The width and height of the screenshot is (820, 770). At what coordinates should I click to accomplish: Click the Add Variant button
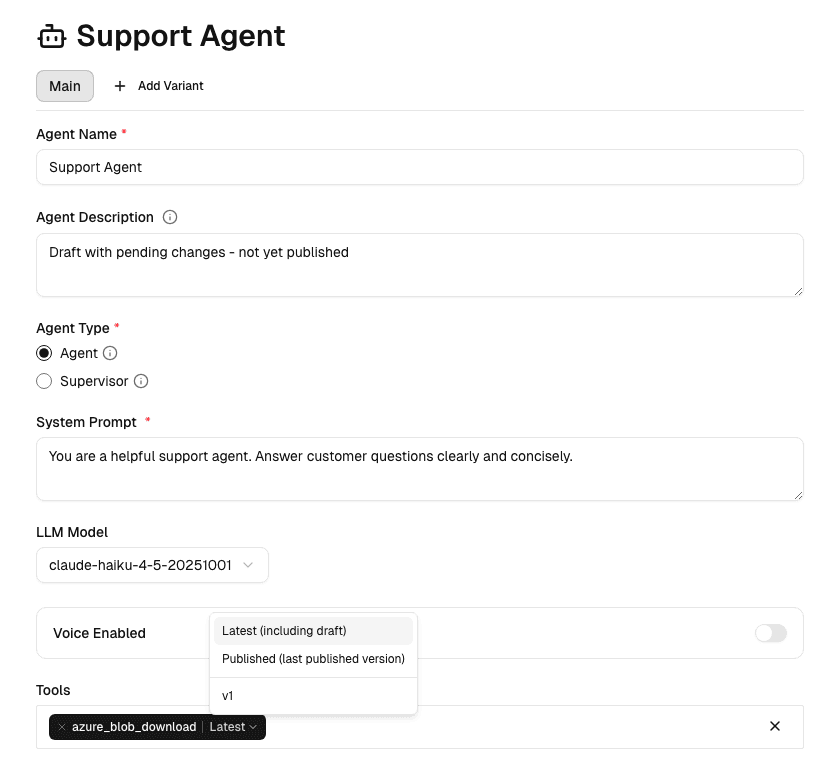coord(158,86)
